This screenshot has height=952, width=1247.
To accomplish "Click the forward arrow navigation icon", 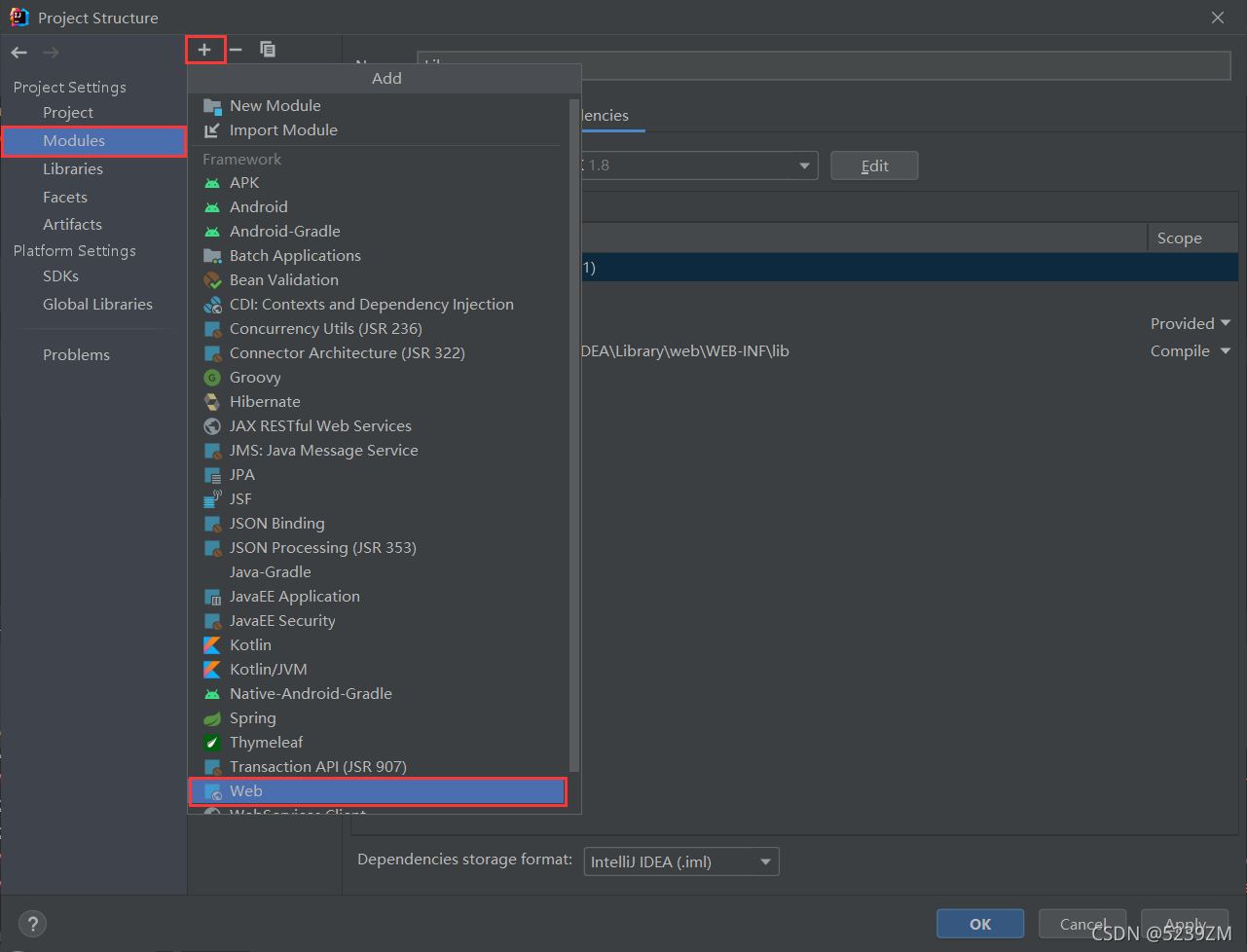I will [x=51, y=53].
